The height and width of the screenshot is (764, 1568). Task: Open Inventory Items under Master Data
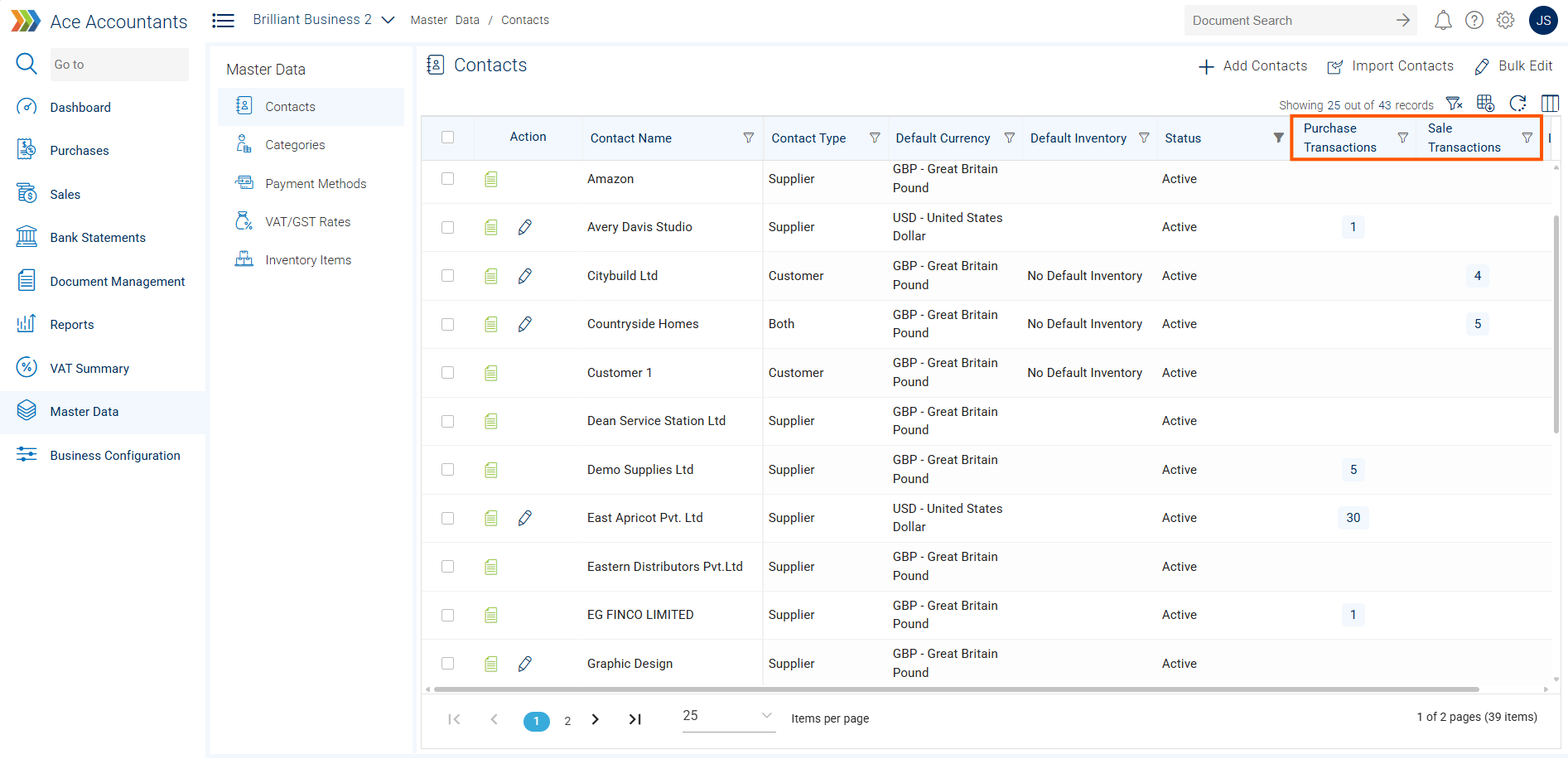click(308, 260)
